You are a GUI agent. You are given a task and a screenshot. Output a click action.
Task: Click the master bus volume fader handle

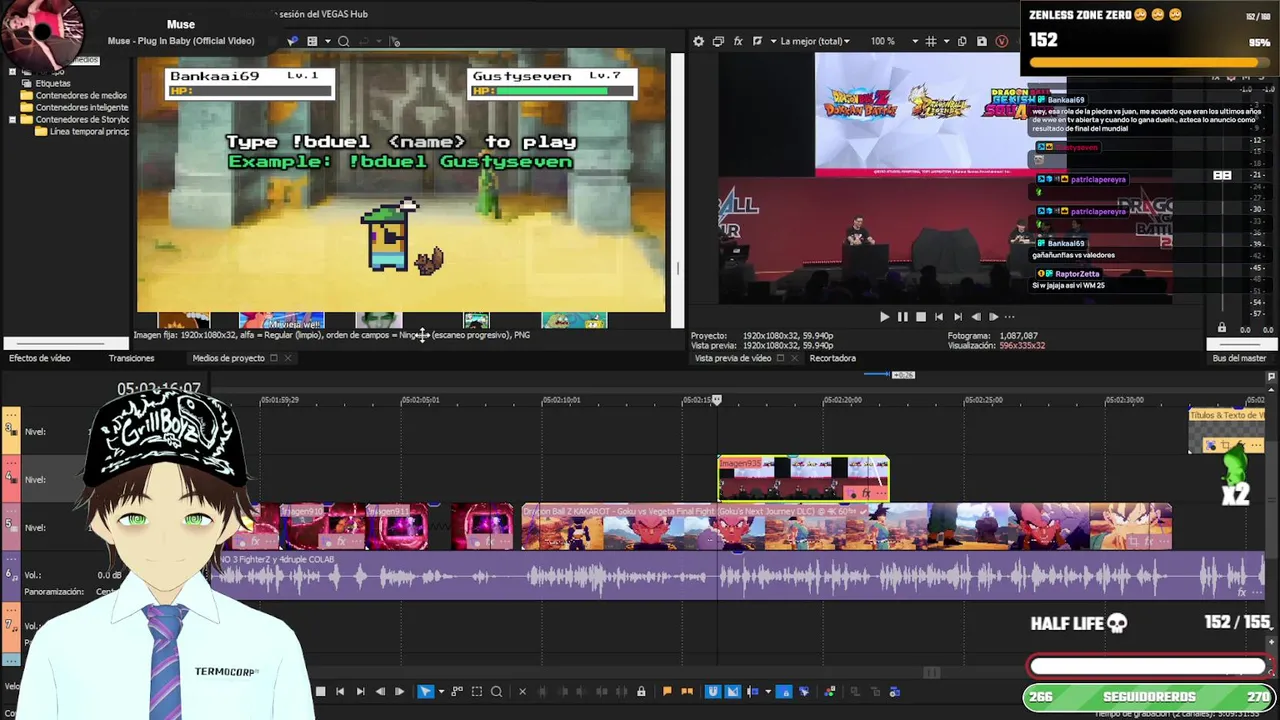click(x=1222, y=175)
